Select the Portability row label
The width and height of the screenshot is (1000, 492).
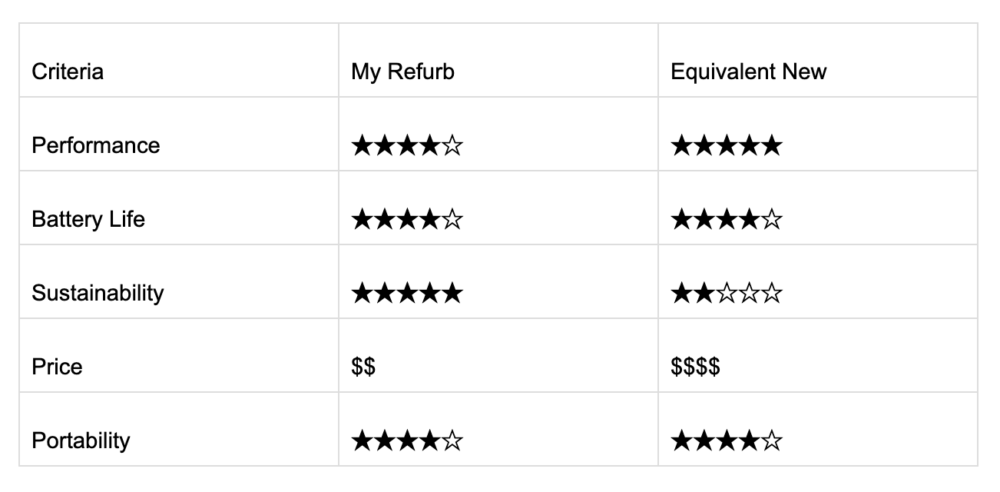coord(81,441)
